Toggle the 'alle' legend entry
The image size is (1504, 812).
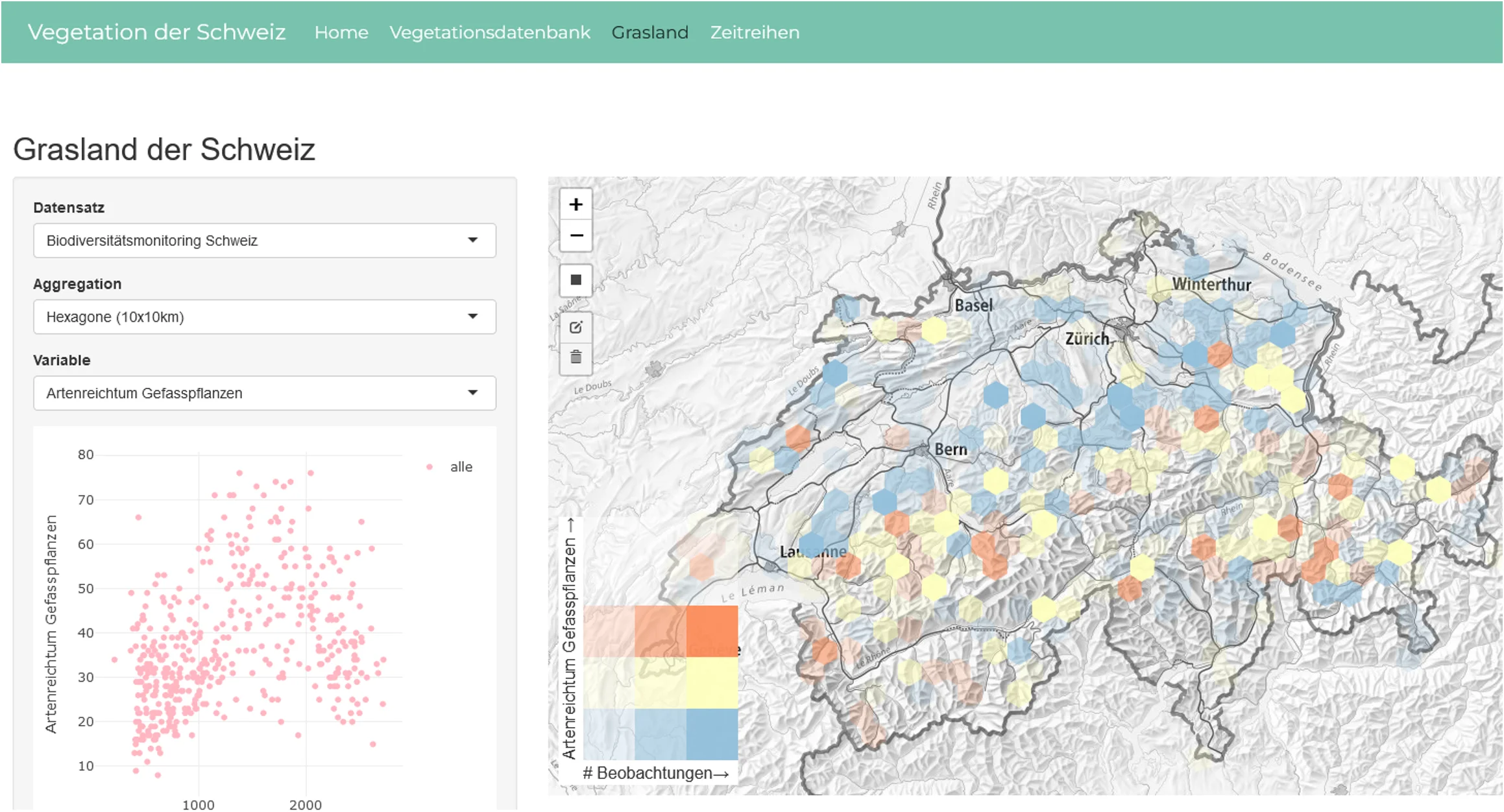click(x=461, y=467)
